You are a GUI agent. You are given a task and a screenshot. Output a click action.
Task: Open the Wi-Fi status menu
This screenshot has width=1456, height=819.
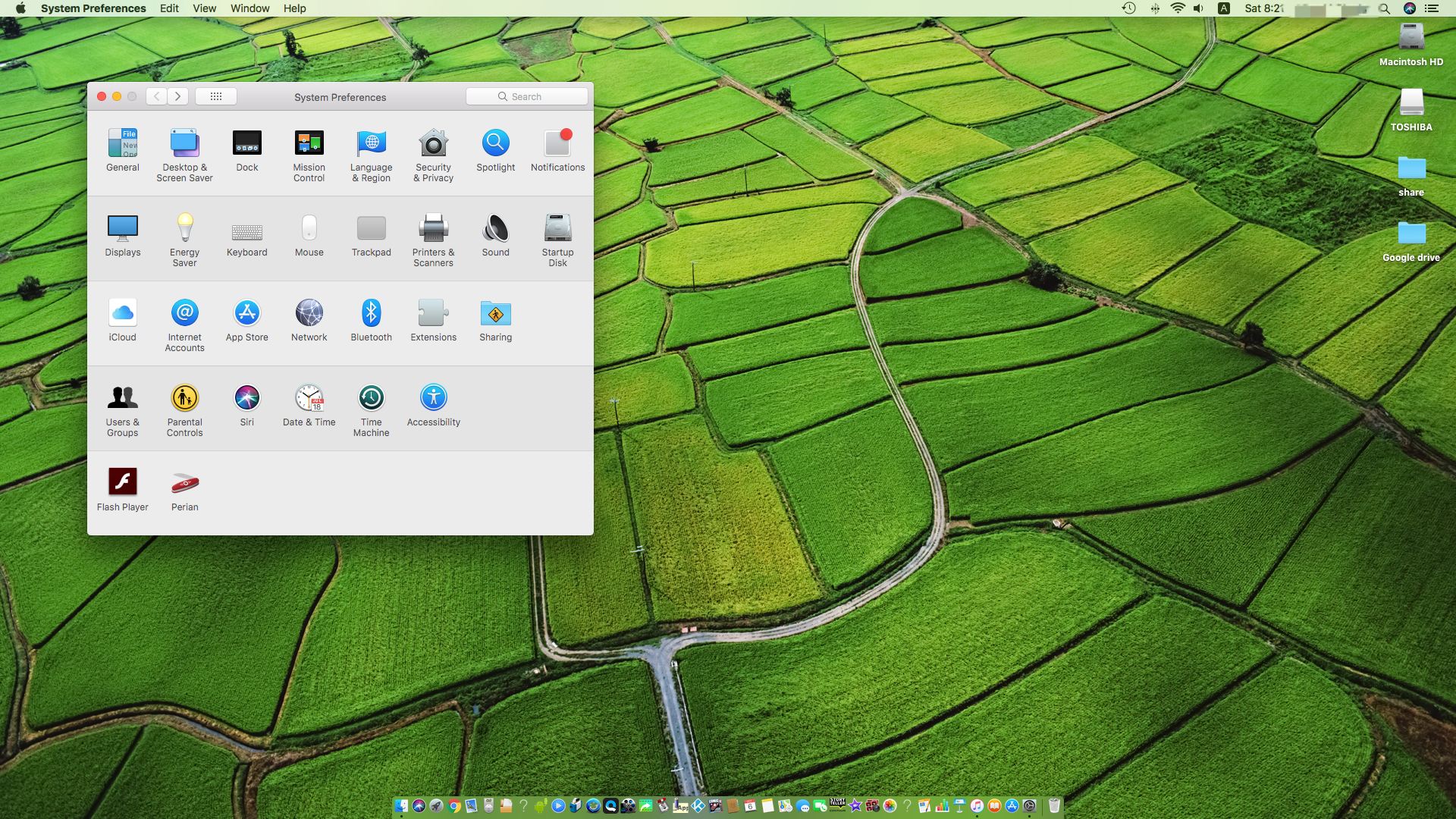click(x=1177, y=8)
